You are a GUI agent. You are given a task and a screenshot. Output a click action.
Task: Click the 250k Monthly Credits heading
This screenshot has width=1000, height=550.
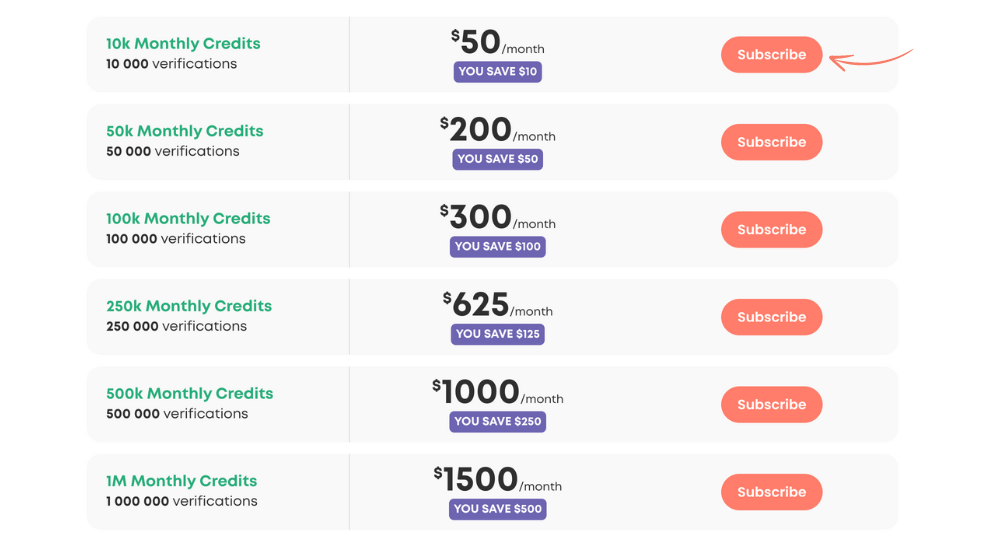tap(189, 306)
